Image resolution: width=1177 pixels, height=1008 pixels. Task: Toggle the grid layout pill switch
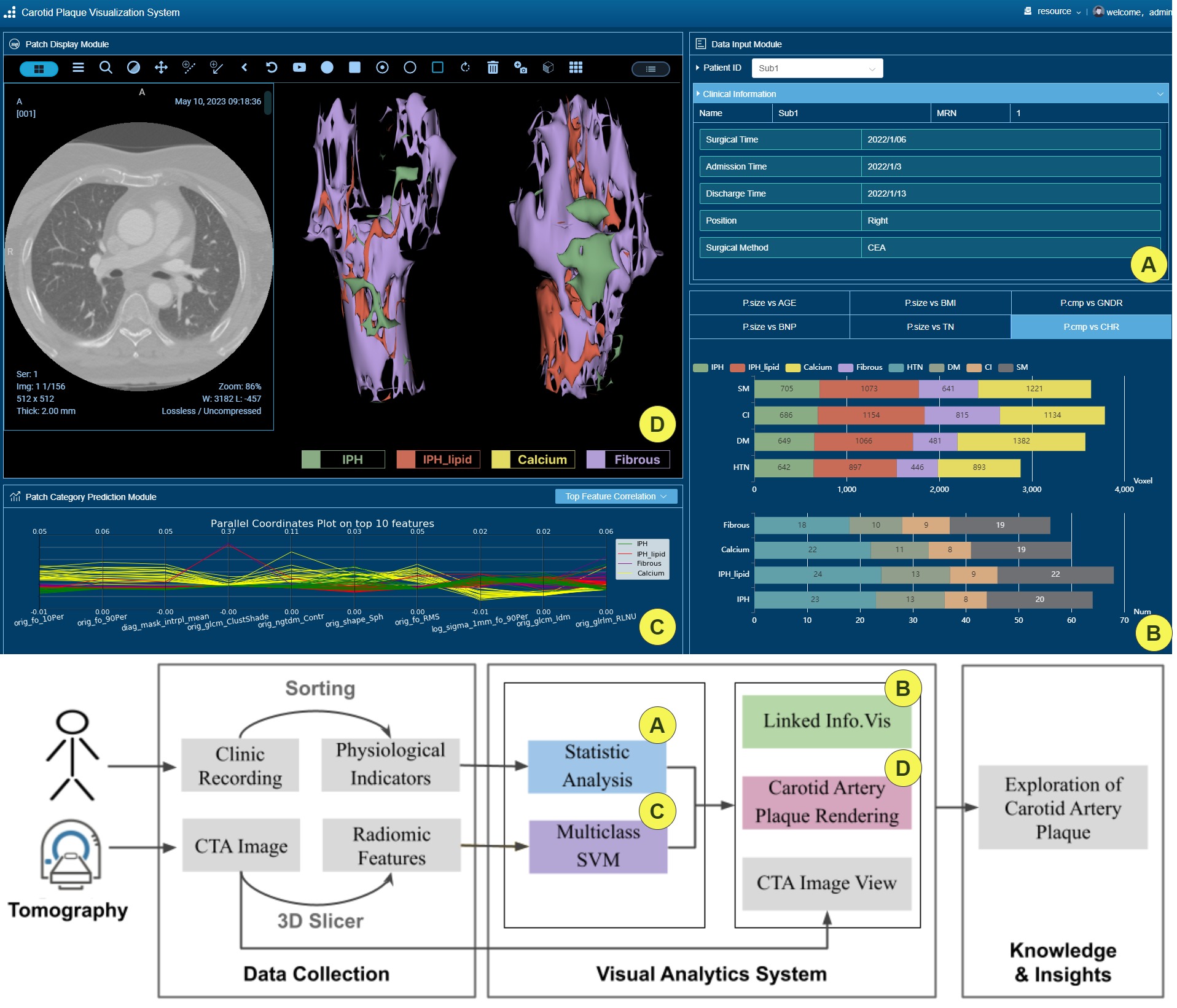point(39,69)
